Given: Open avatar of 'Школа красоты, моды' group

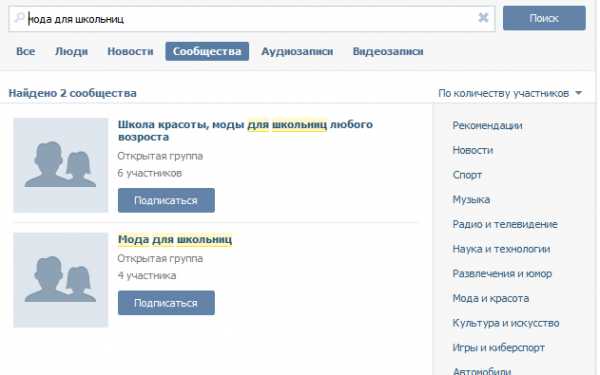Looking at the screenshot, I should (x=61, y=165).
